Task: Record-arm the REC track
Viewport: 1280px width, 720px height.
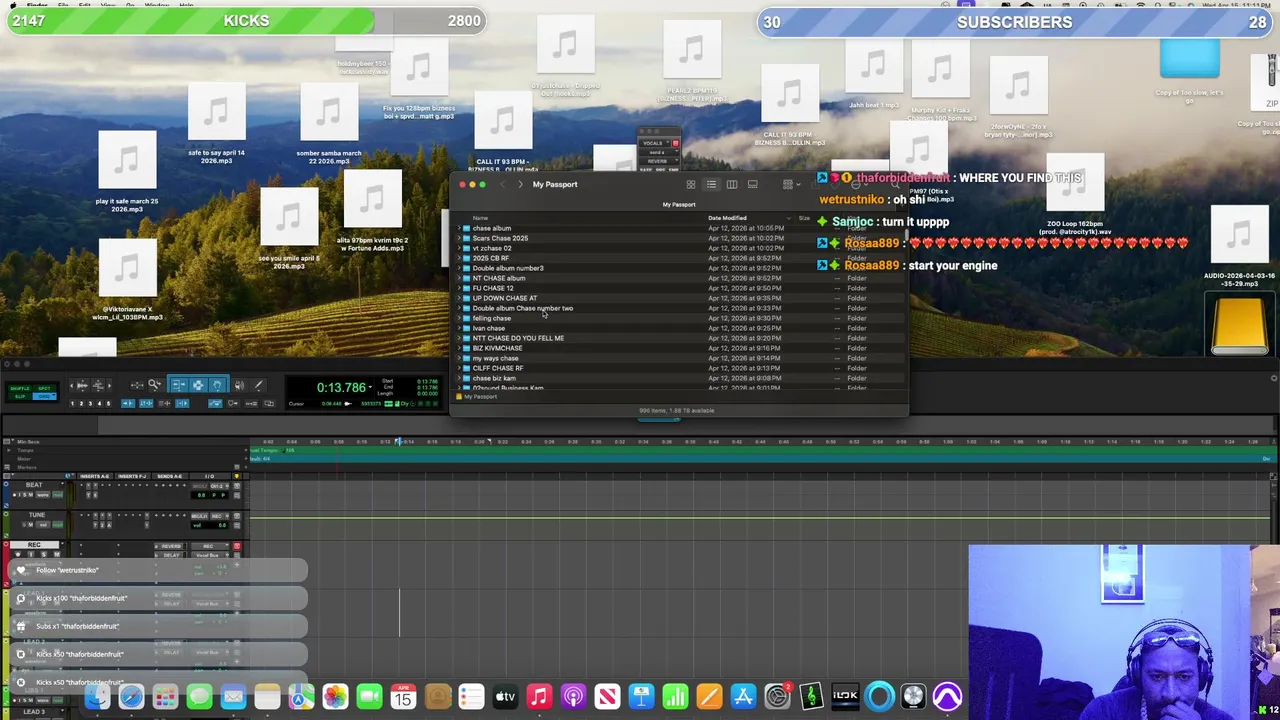Action: [x=18, y=554]
